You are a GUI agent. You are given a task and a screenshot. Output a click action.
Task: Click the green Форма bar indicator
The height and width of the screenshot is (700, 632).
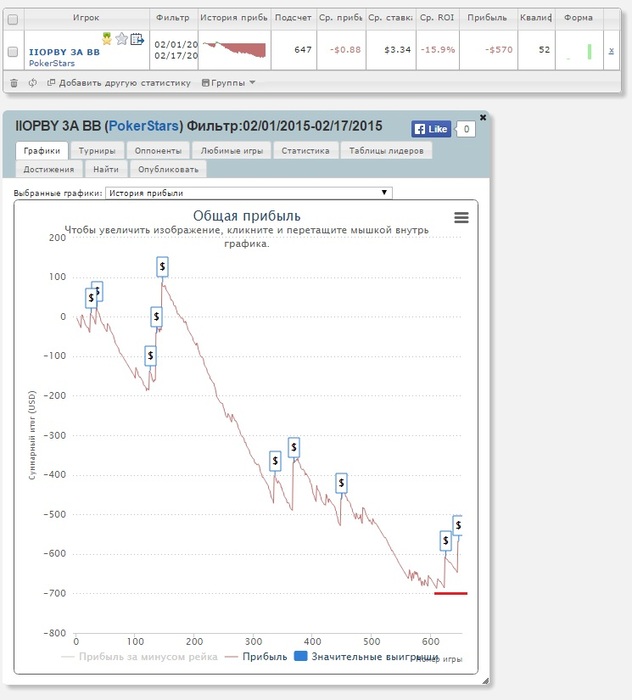coord(590,51)
